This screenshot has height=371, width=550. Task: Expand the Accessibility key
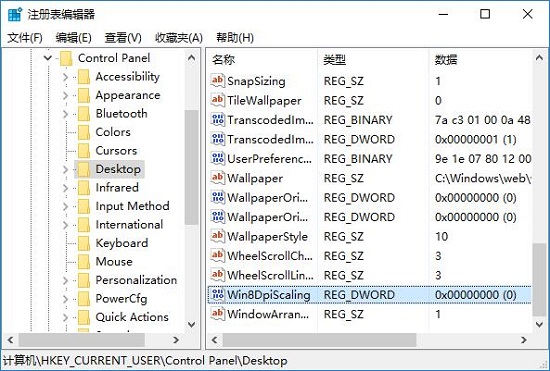66,77
